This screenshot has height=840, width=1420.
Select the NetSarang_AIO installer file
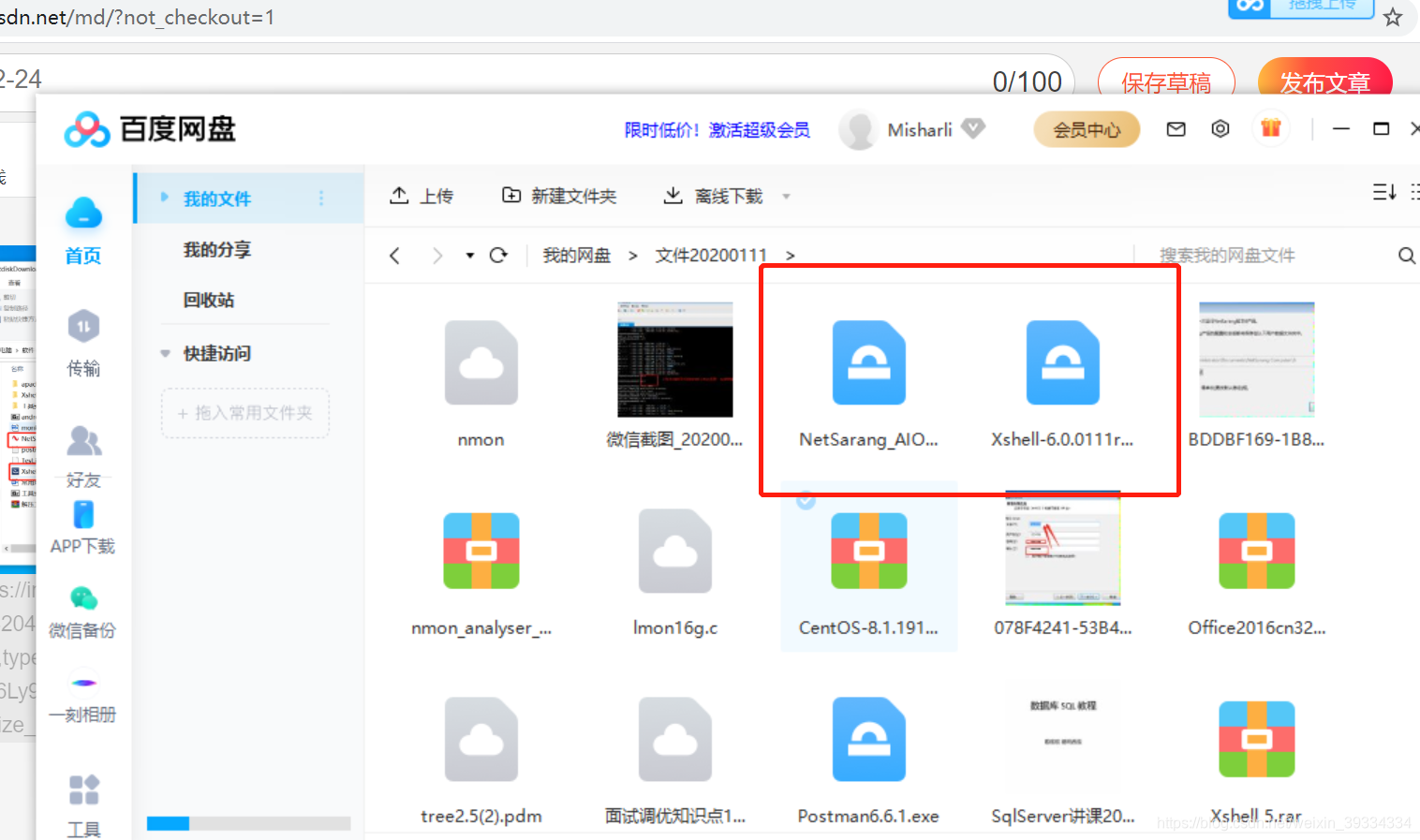click(869, 363)
